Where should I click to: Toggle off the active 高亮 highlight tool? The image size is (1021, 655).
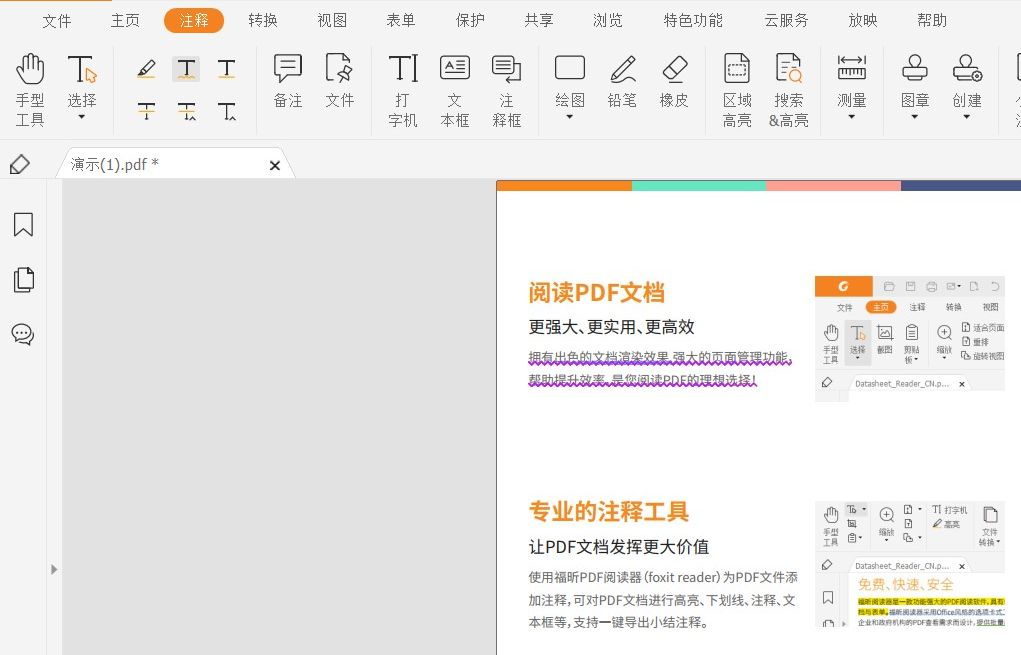186,68
